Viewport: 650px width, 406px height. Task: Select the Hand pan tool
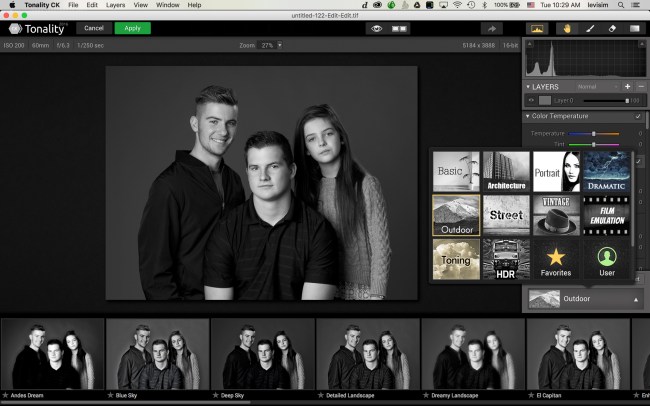coord(567,29)
